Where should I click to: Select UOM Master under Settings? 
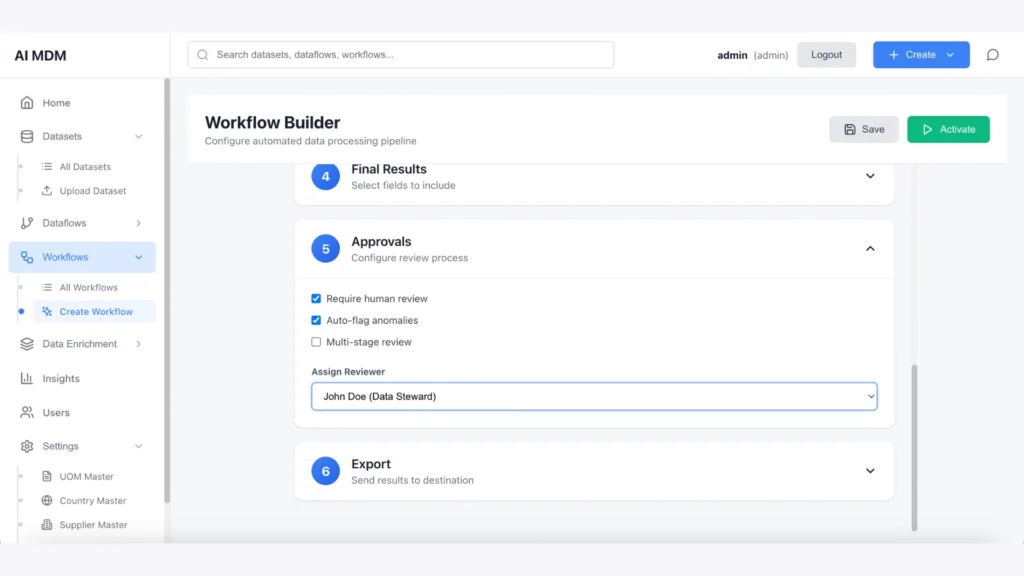click(x=86, y=477)
